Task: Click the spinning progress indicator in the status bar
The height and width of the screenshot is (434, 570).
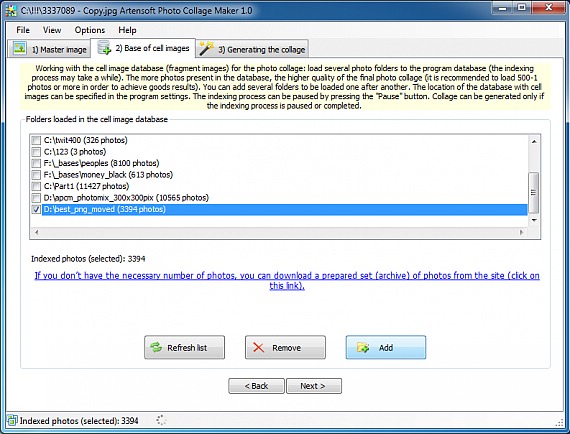Action: (x=161, y=420)
